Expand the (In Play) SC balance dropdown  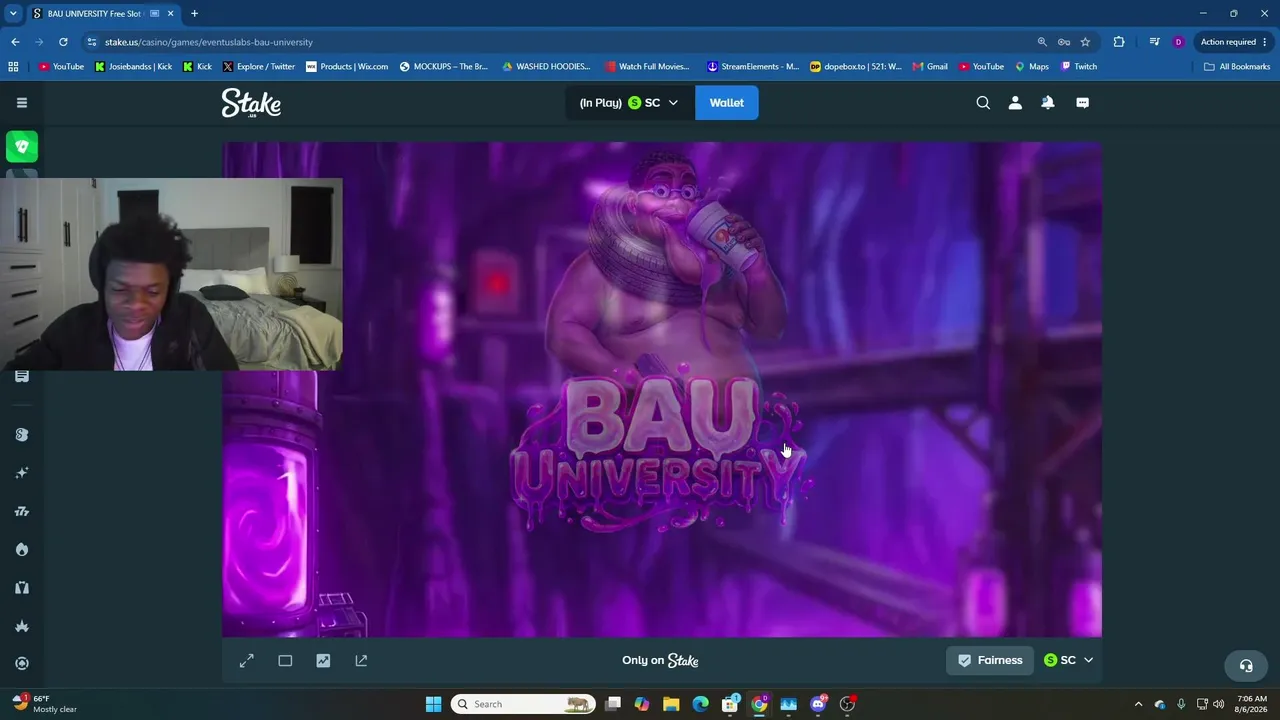coord(630,103)
